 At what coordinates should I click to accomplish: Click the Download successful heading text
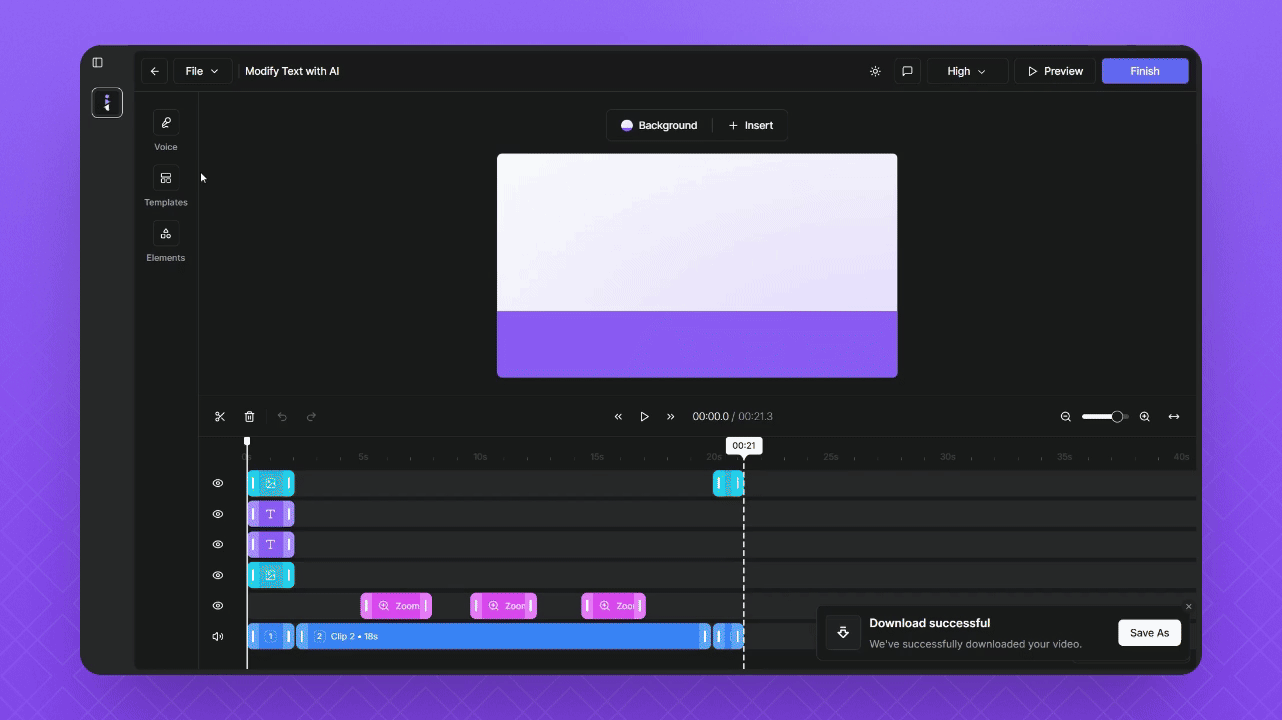[930, 623]
